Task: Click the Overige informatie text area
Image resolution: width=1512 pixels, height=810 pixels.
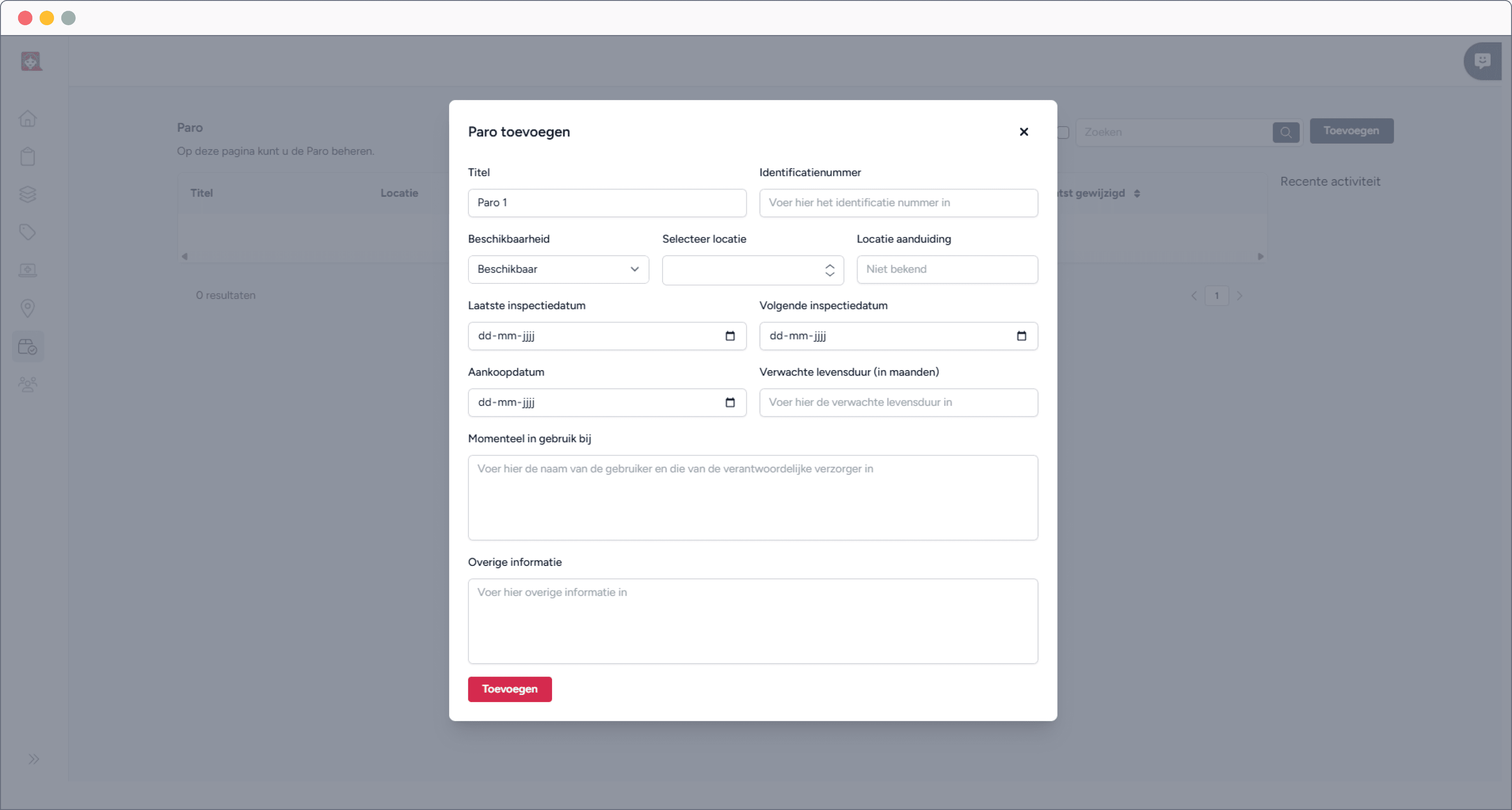Action: point(752,621)
